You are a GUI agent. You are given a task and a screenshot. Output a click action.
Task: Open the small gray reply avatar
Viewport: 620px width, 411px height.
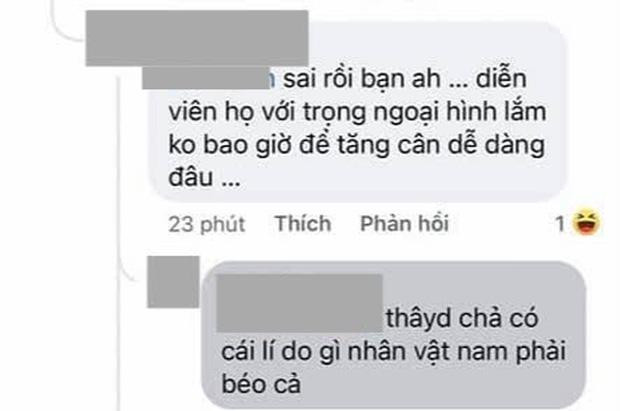pyautogui.click(x=173, y=282)
